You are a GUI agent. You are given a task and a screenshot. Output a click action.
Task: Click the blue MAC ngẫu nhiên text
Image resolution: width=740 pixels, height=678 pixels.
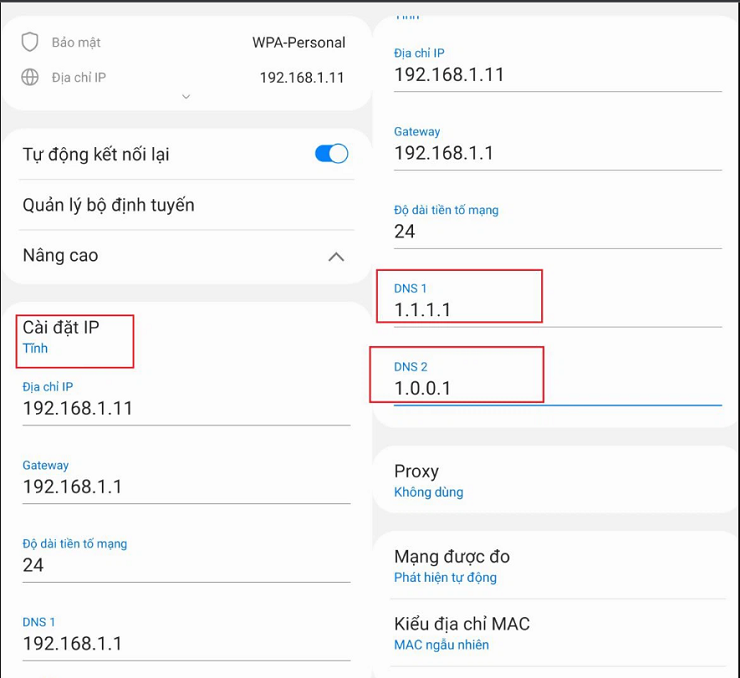coord(441,645)
